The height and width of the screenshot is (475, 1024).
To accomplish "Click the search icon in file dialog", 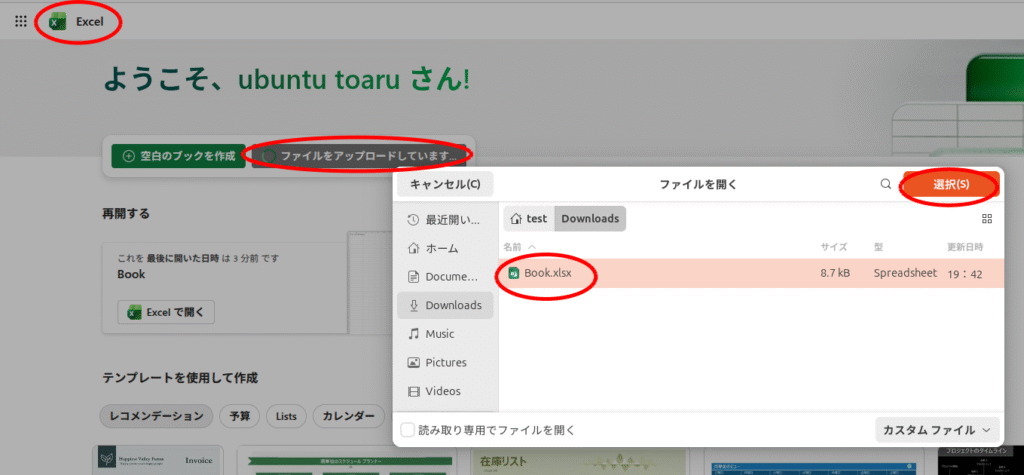I will pyautogui.click(x=885, y=185).
